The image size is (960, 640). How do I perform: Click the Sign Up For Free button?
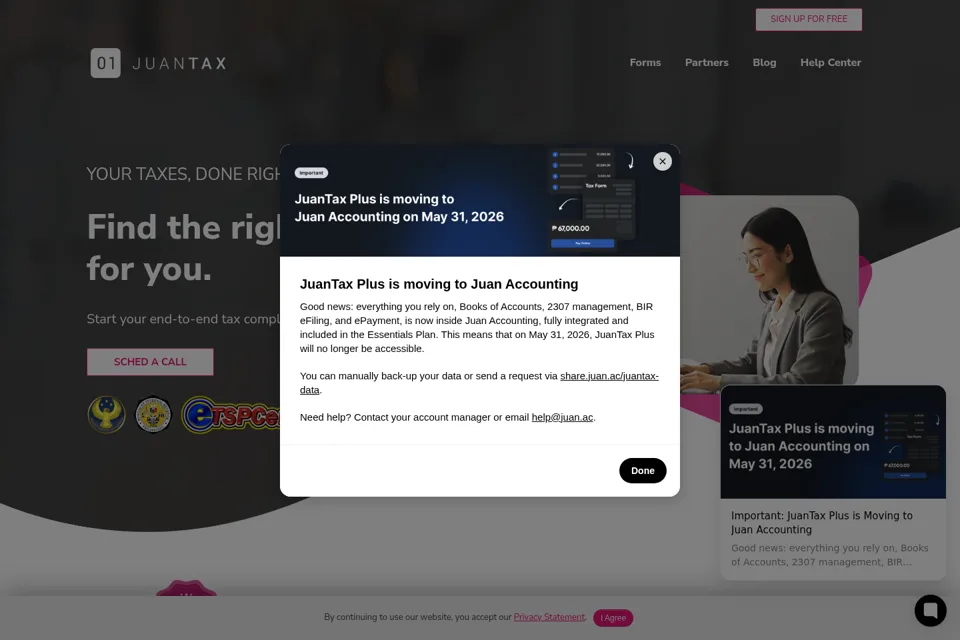tap(808, 19)
